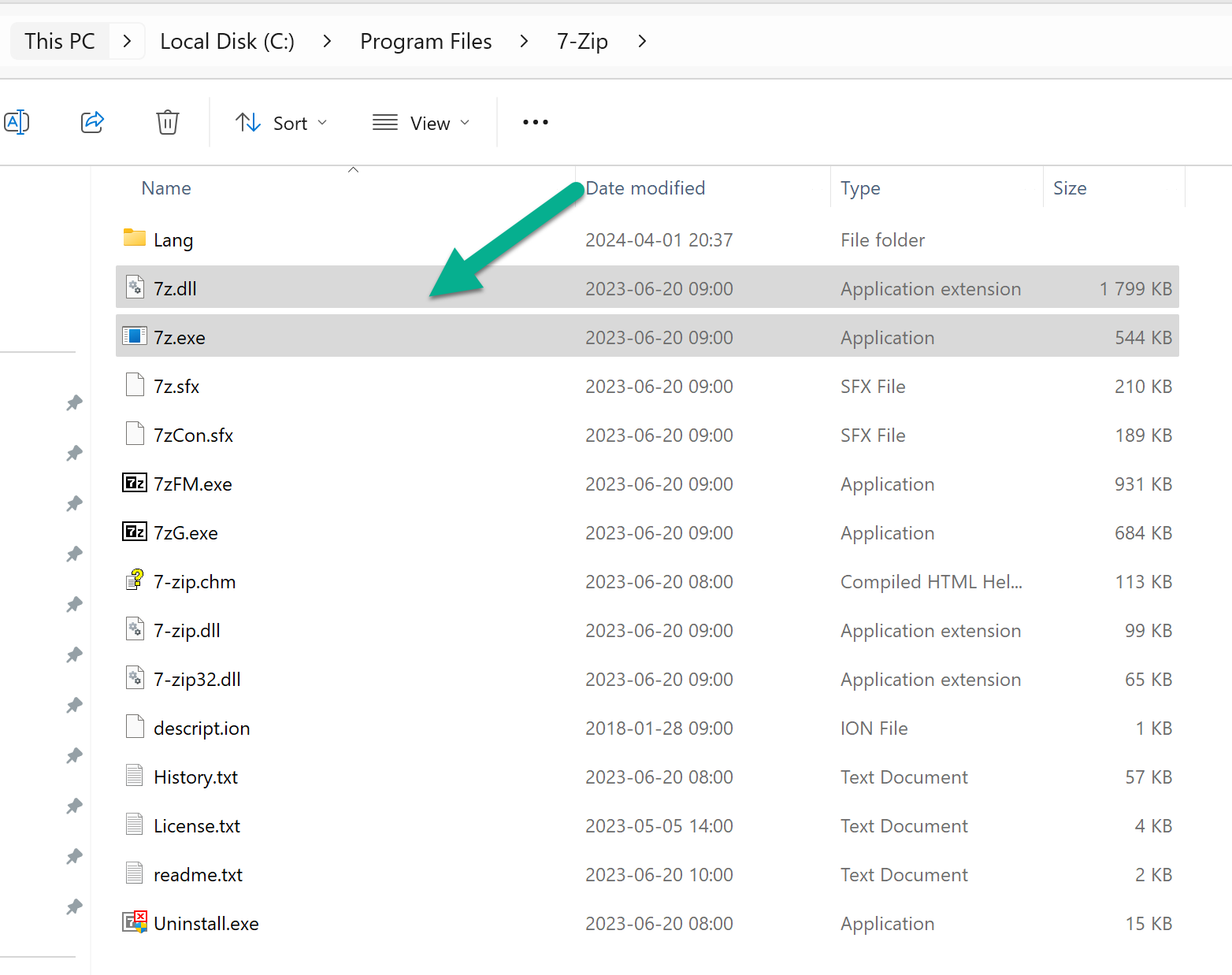The height and width of the screenshot is (975, 1232).
Task: Select the 7z.sfx file icon
Action: point(135,385)
